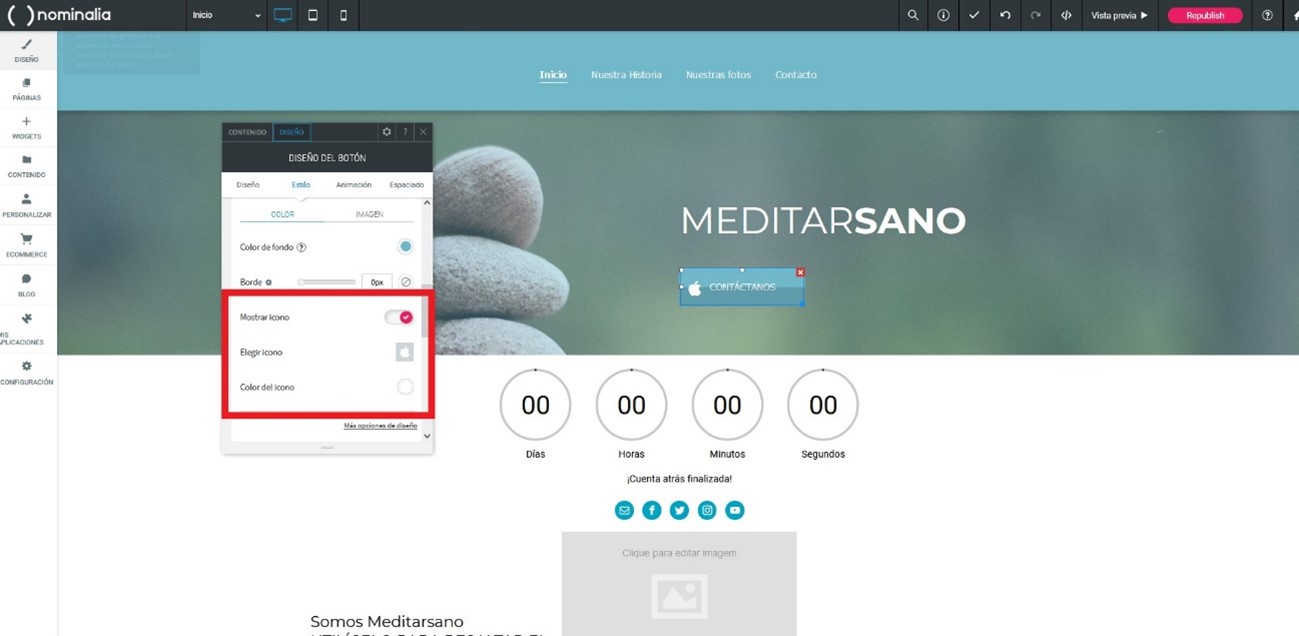Open the Elegir icono picker
Image resolution: width=1299 pixels, height=636 pixels.
point(405,352)
